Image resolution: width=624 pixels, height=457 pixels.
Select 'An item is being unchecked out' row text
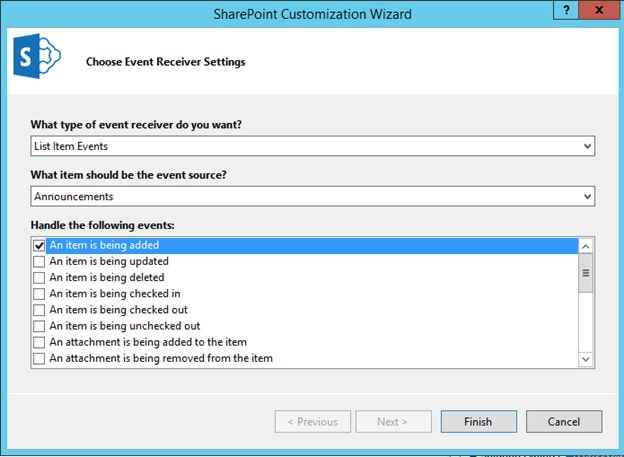(125, 326)
